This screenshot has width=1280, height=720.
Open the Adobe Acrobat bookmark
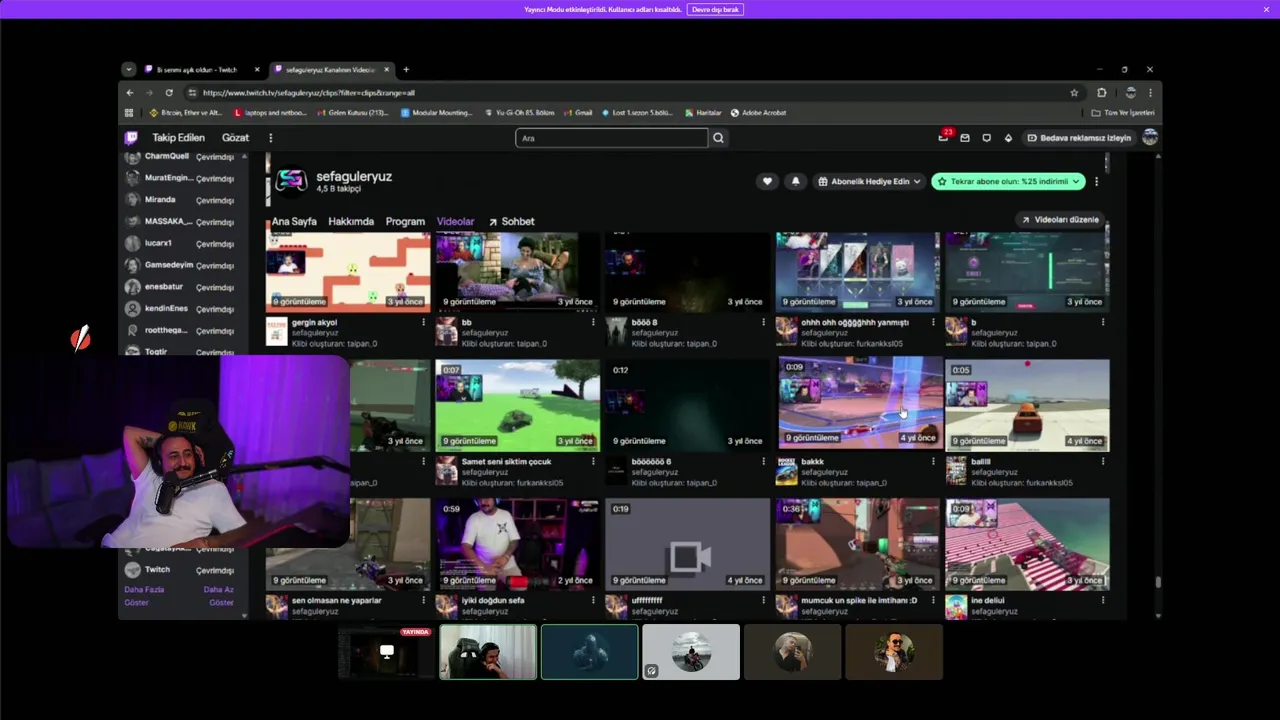[x=759, y=113]
